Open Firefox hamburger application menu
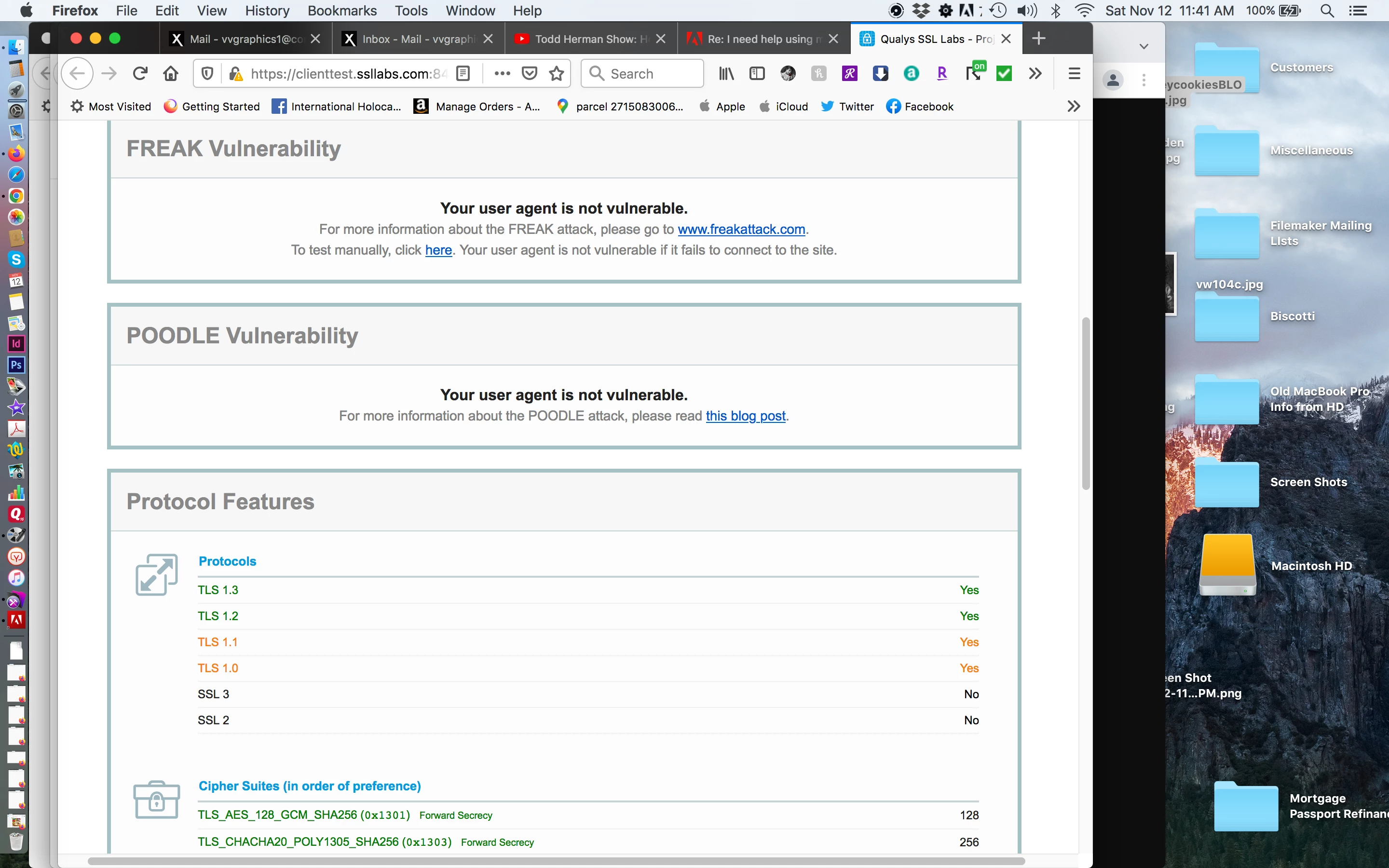This screenshot has width=1389, height=868. tap(1075, 73)
